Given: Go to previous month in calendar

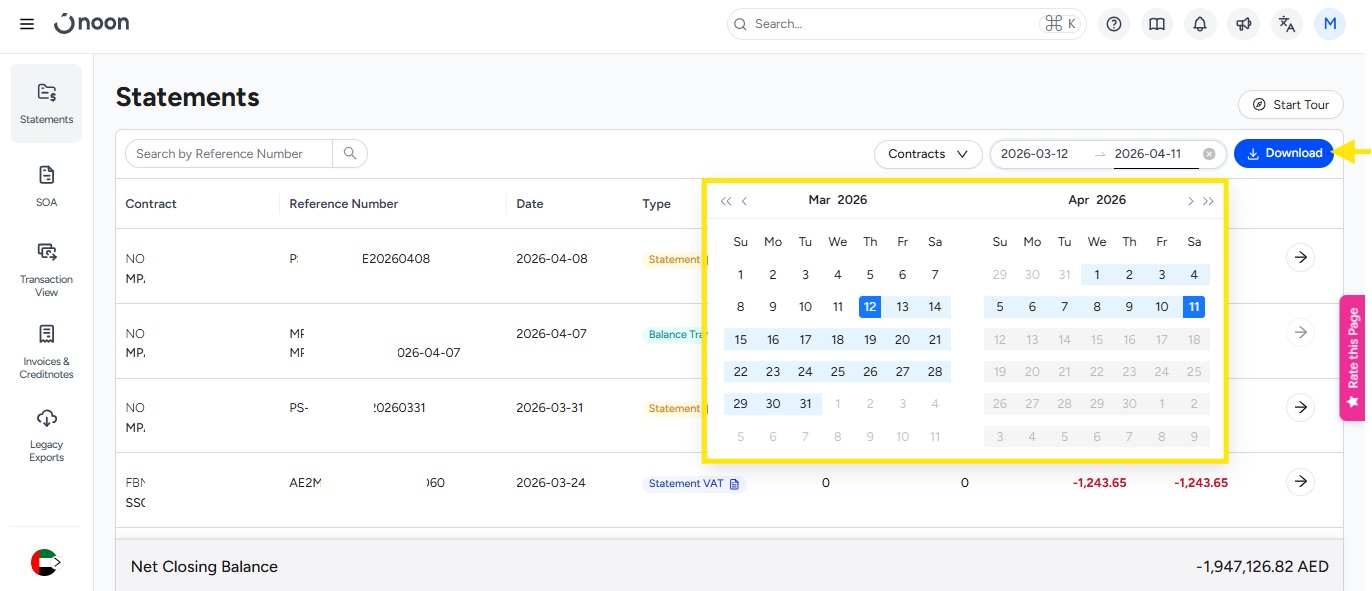Looking at the screenshot, I should 745,201.
